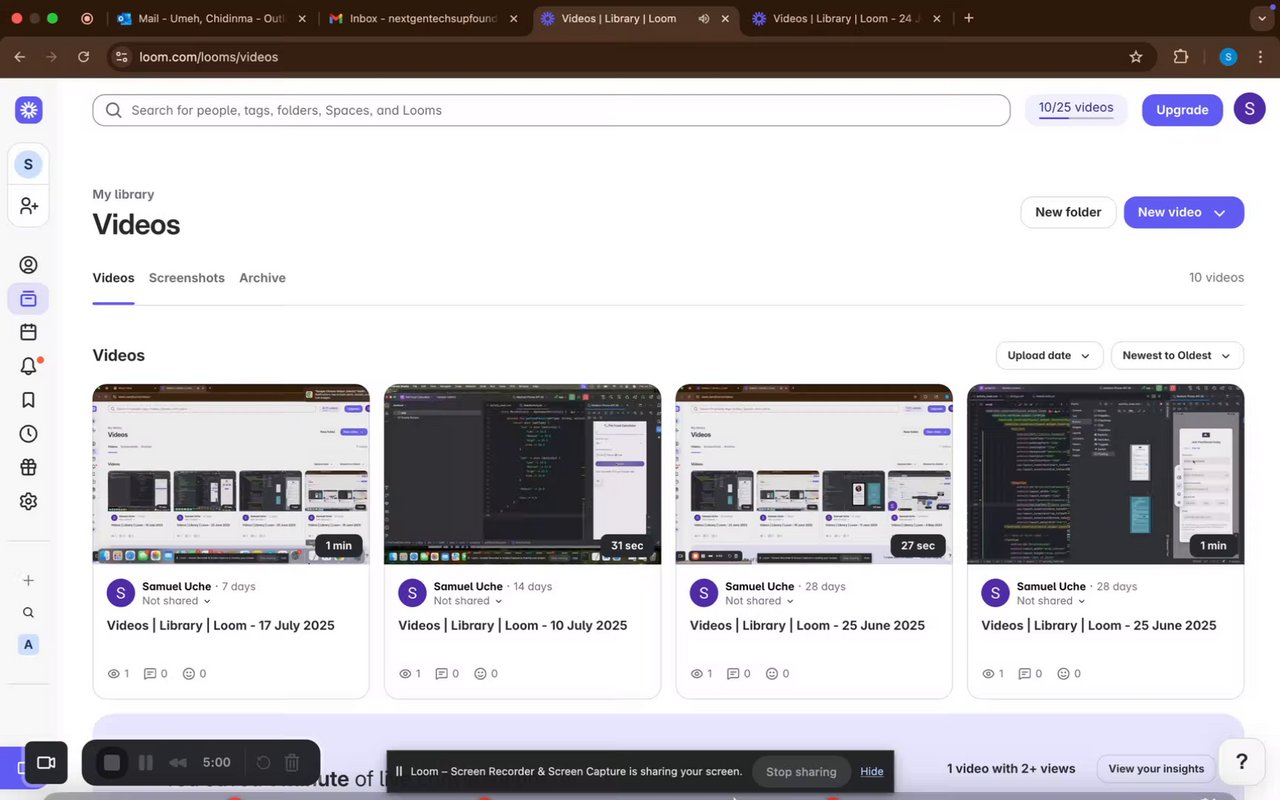Open the 17 July 2025 video thumbnail
Image resolution: width=1280 pixels, height=800 pixels.
[x=231, y=474]
